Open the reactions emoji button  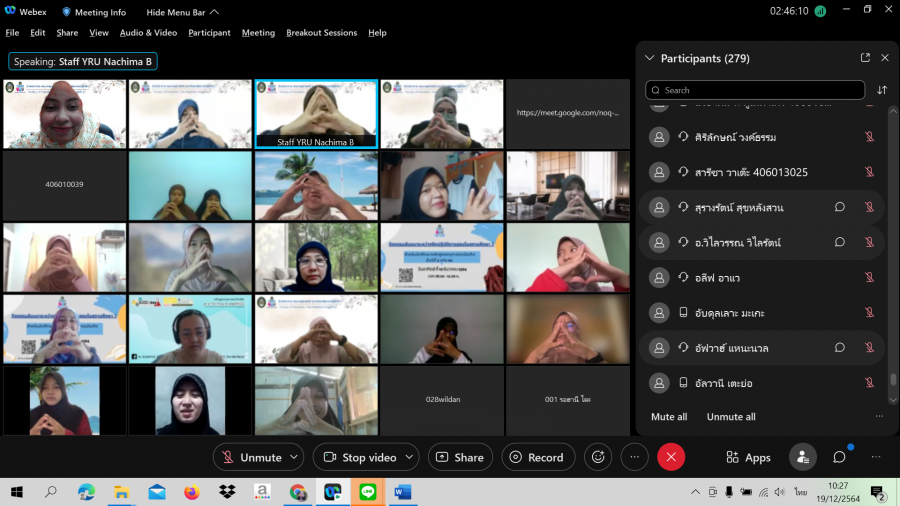598,457
